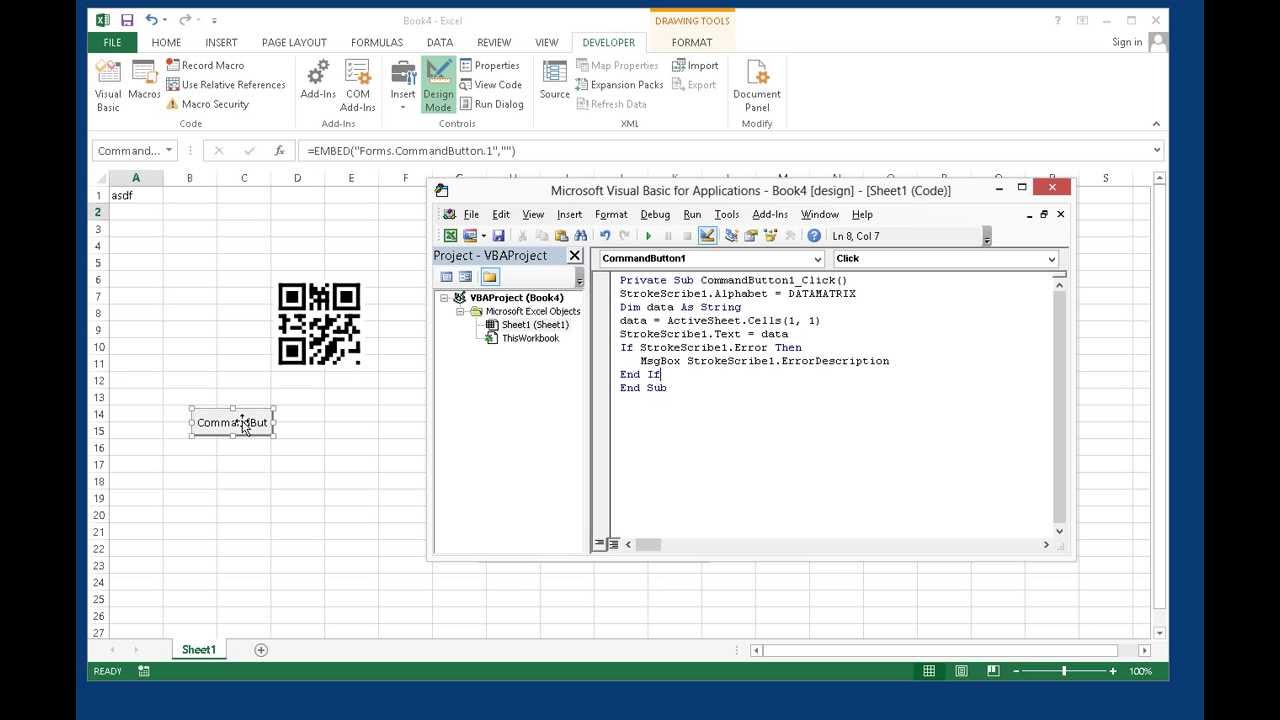This screenshot has width=1280, height=720.
Task: Click the zoom slider in Excel status bar
Action: (x=1064, y=671)
